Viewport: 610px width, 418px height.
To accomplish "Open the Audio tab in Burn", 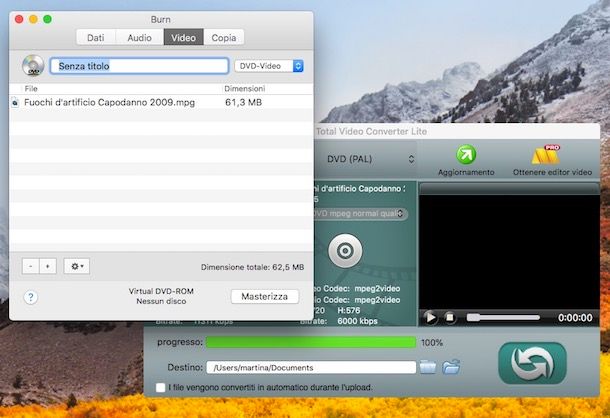I will click(x=139, y=38).
